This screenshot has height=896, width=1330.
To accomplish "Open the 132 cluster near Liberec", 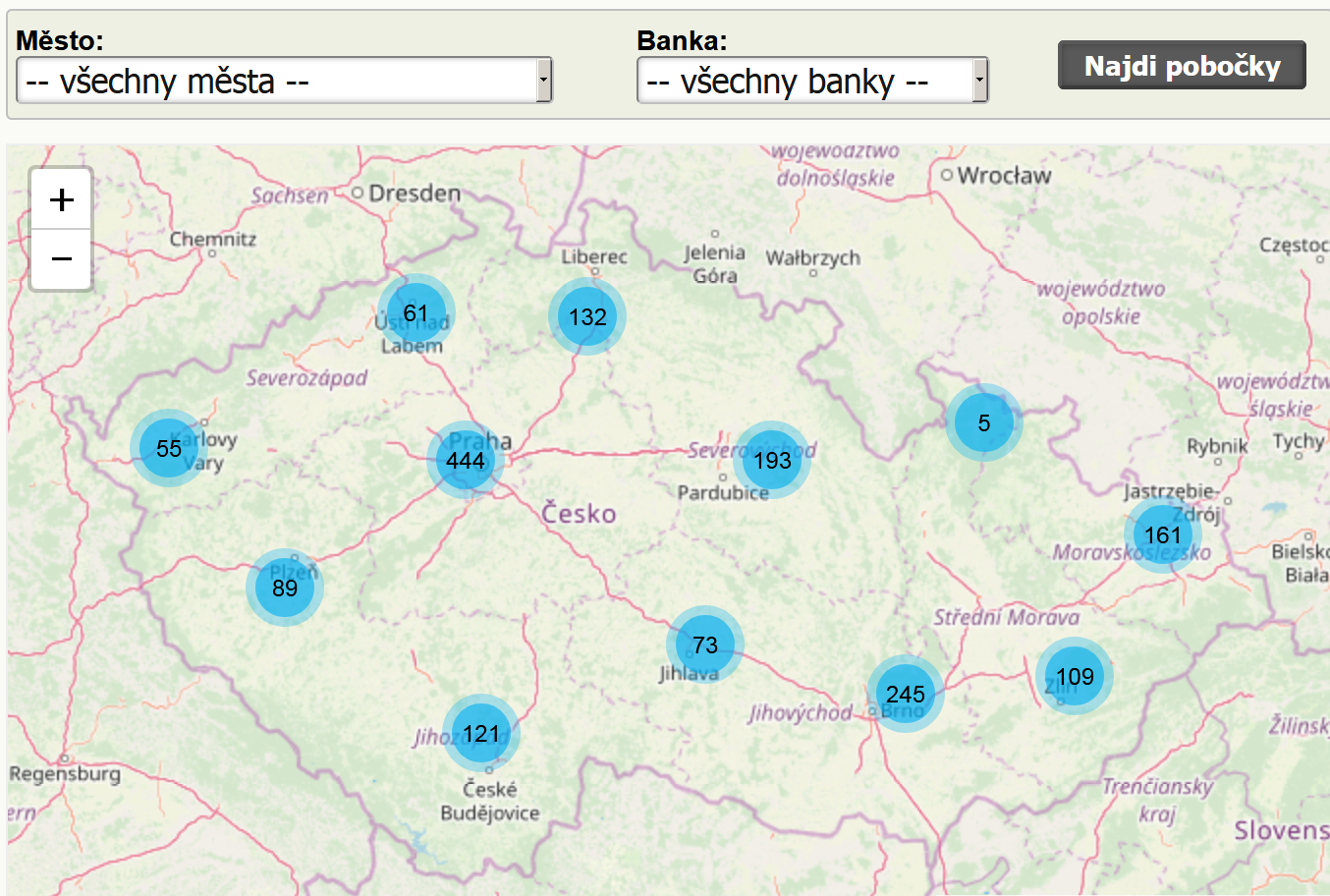I will click(x=587, y=316).
